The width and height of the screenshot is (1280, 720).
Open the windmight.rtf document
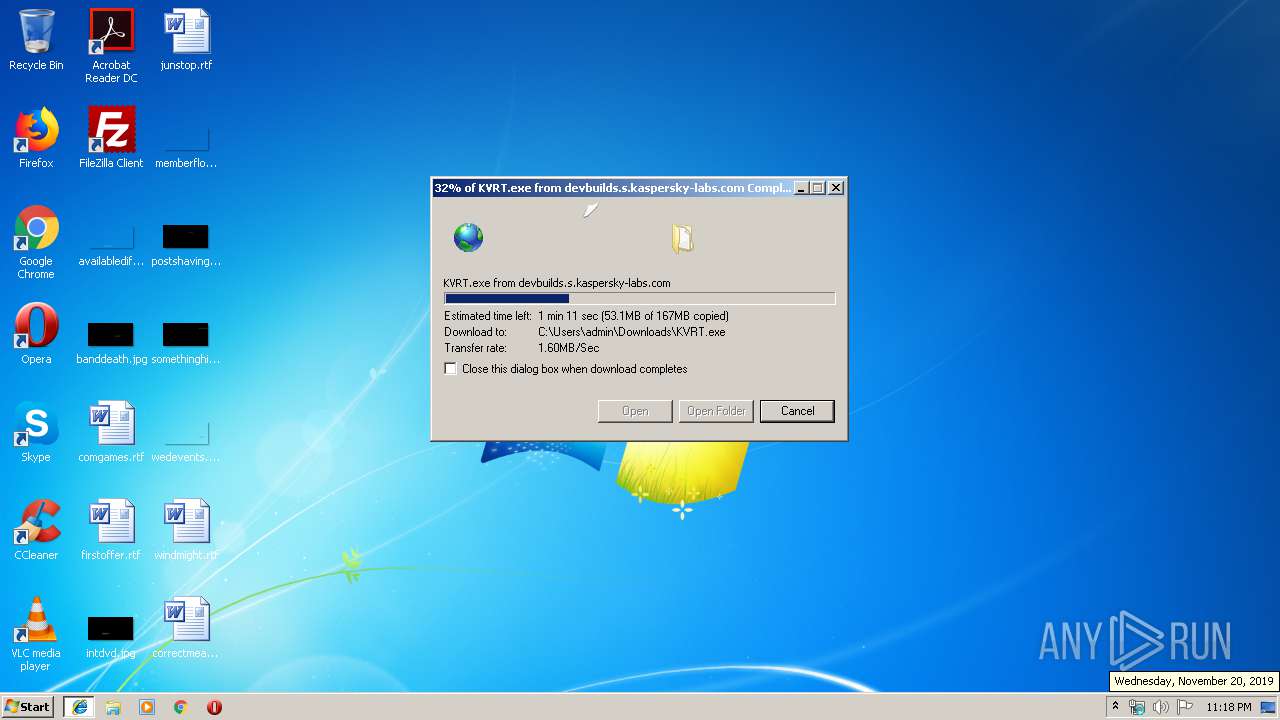186,530
